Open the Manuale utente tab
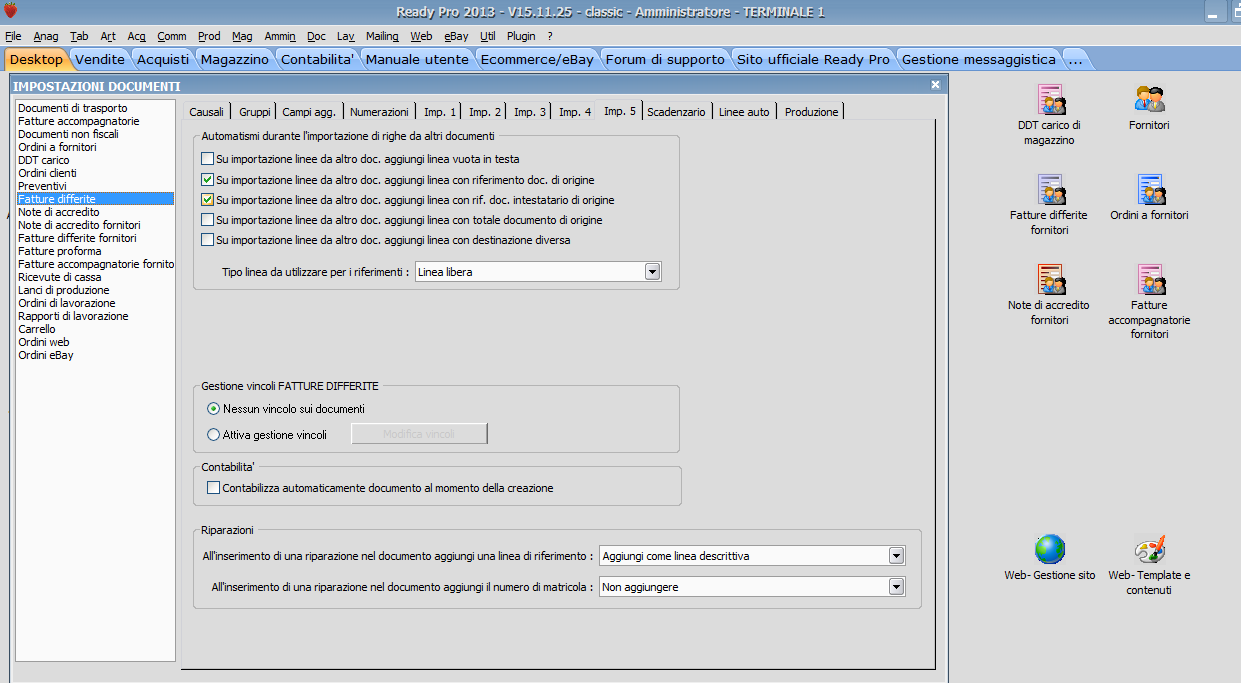 click(417, 59)
